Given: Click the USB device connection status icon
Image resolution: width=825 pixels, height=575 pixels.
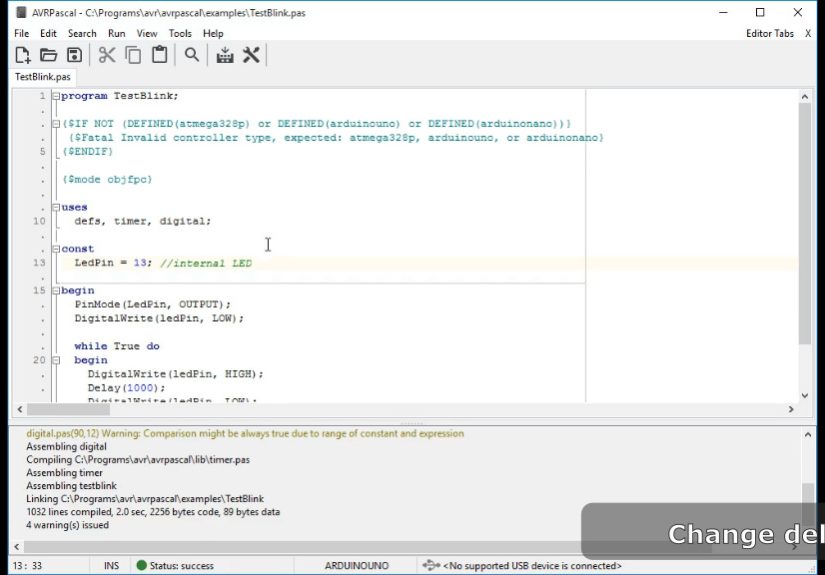Looking at the screenshot, I should click(431, 566).
